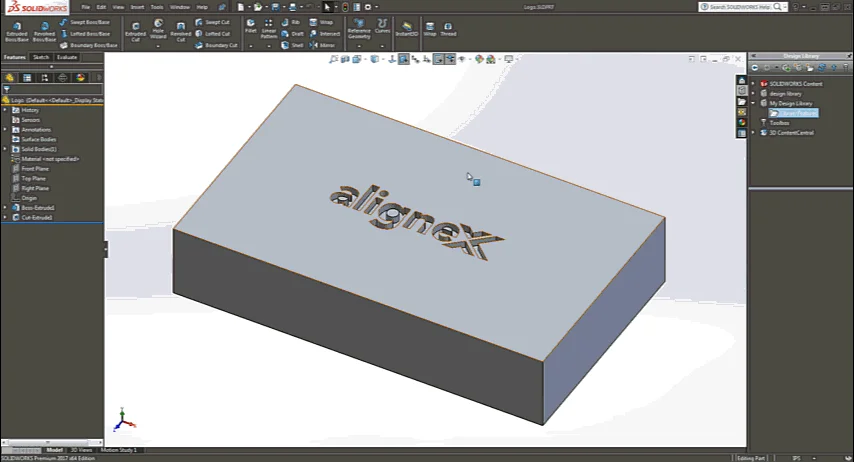The width and height of the screenshot is (854, 462).
Task: Click the Extruded Boss/Base tool
Action: (16, 26)
